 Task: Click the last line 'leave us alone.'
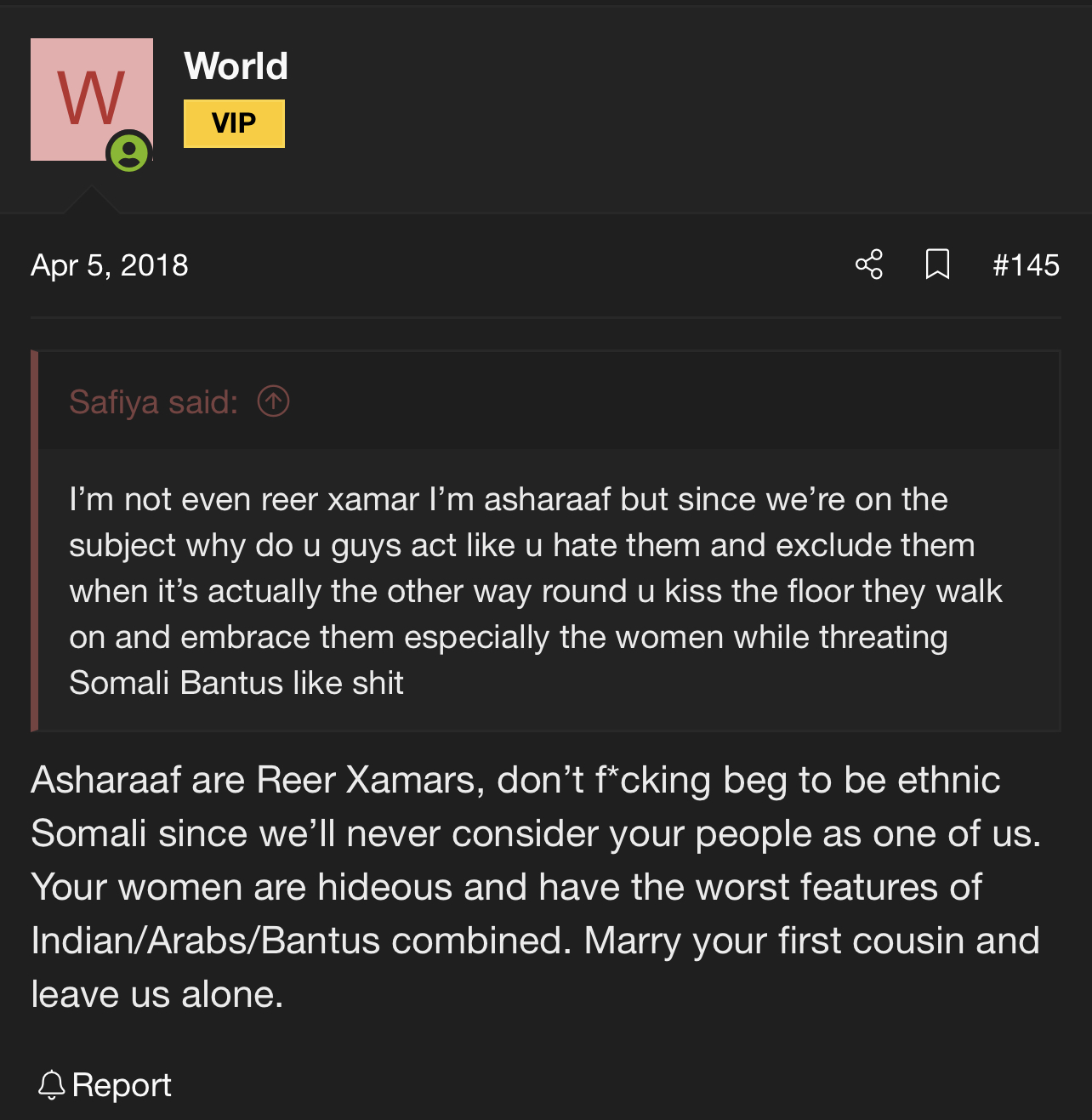(x=157, y=994)
